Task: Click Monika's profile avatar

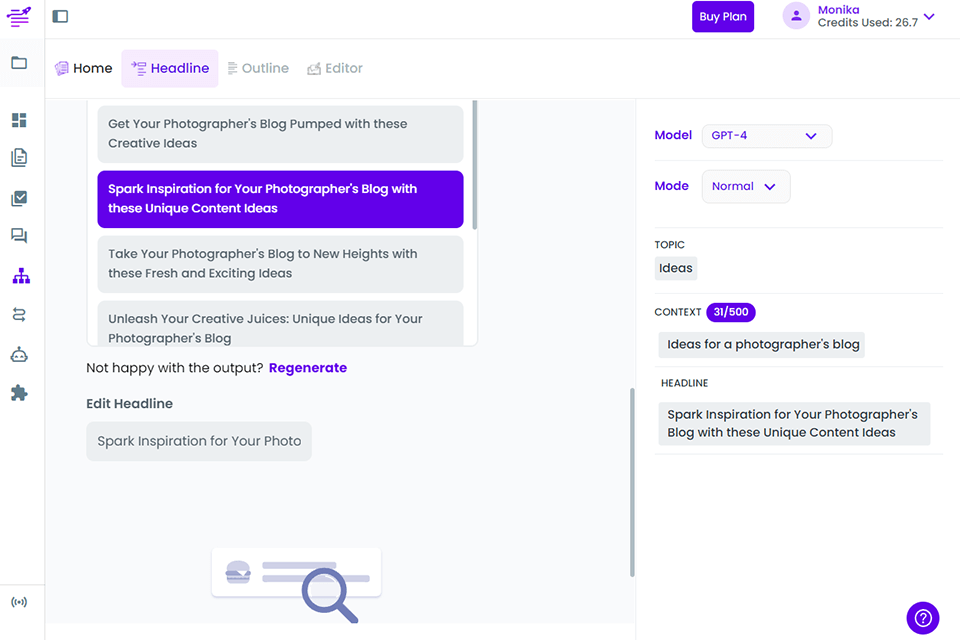Action: tap(796, 17)
